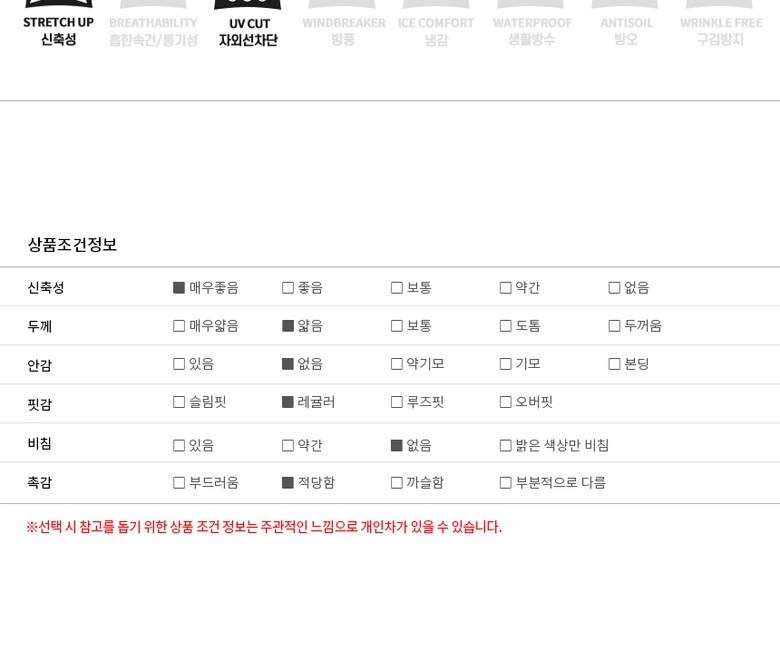Viewport: 780px width, 670px height.
Task: Check the 얇음 box in 두께 row
Action: click(x=288, y=326)
